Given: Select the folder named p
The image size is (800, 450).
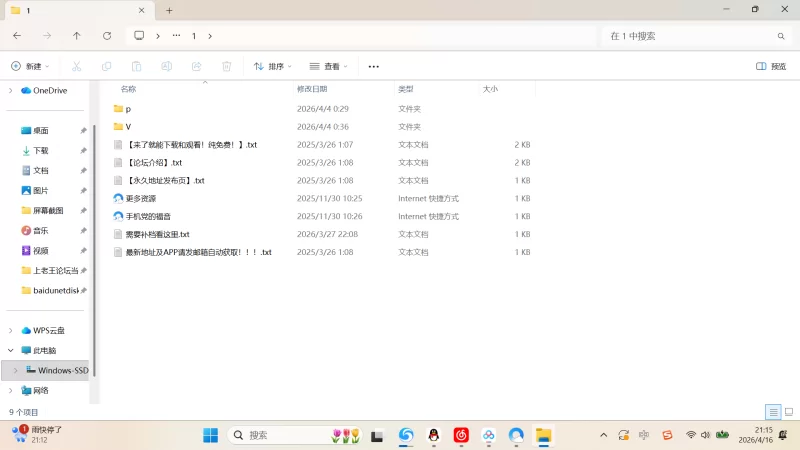Looking at the screenshot, I should [127, 108].
